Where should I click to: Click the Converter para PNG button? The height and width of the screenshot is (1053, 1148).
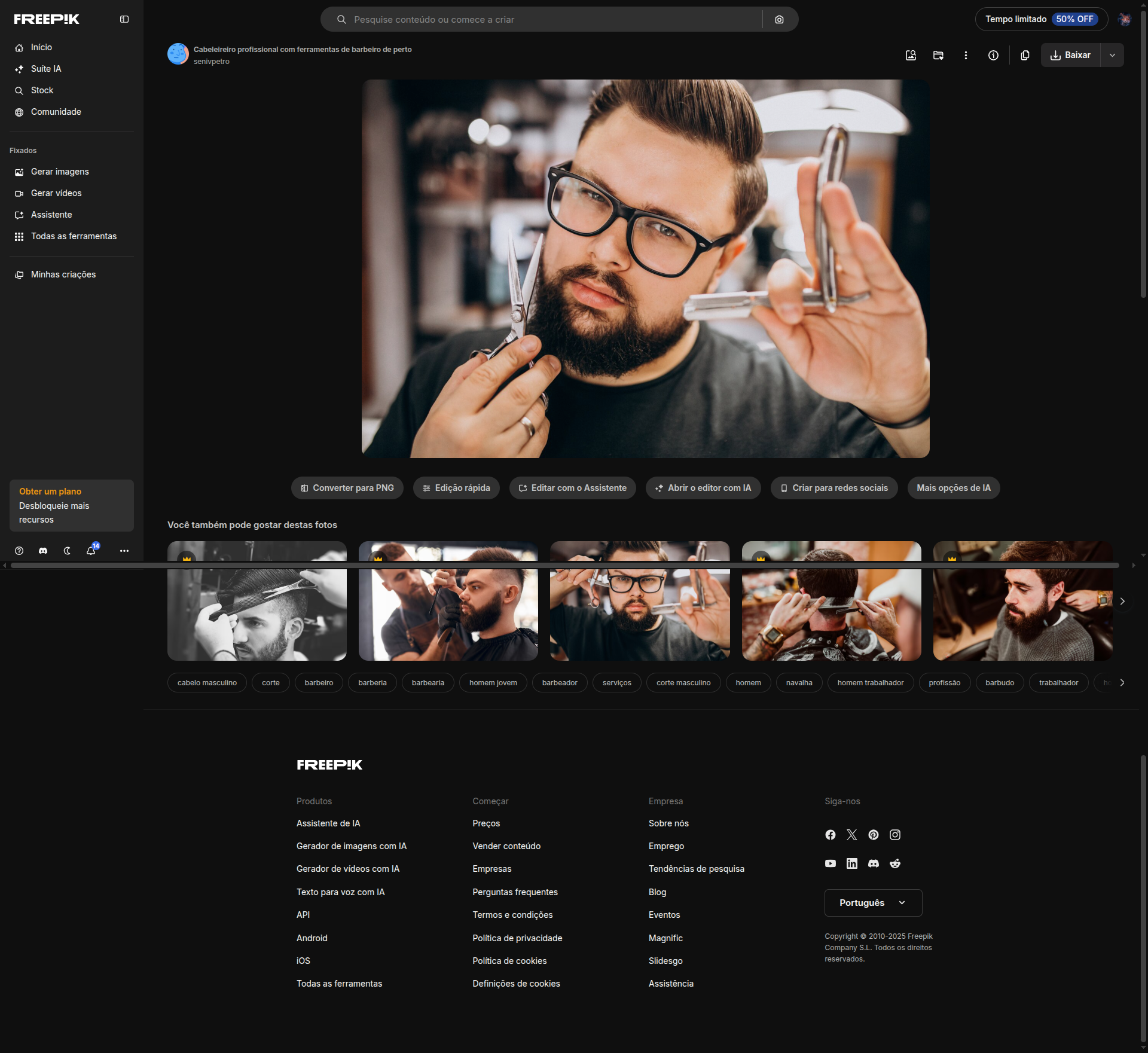[x=347, y=488]
